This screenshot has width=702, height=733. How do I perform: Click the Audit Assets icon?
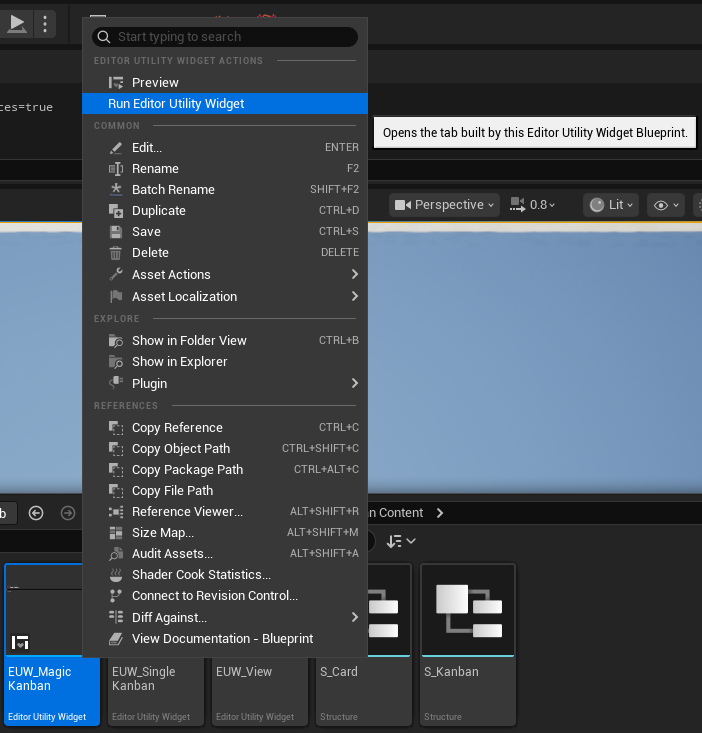[116, 554]
